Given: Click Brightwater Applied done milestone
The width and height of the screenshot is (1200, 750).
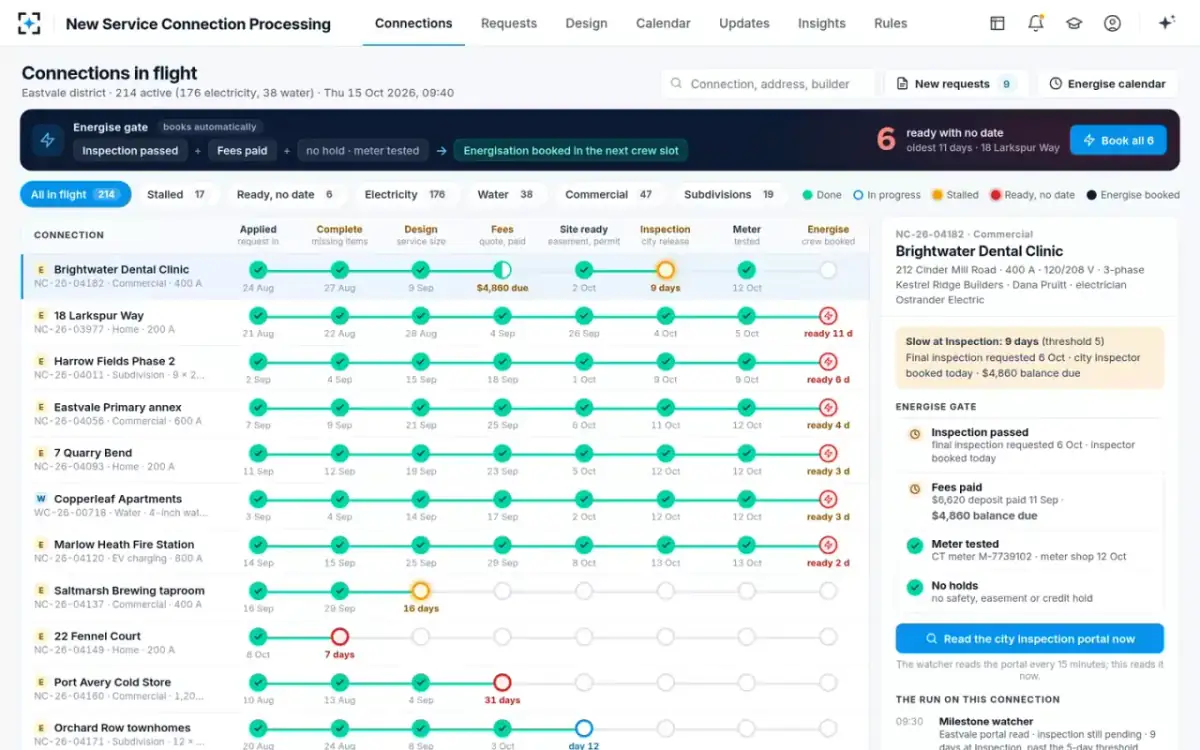Looking at the screenshot, I should 258,270.
